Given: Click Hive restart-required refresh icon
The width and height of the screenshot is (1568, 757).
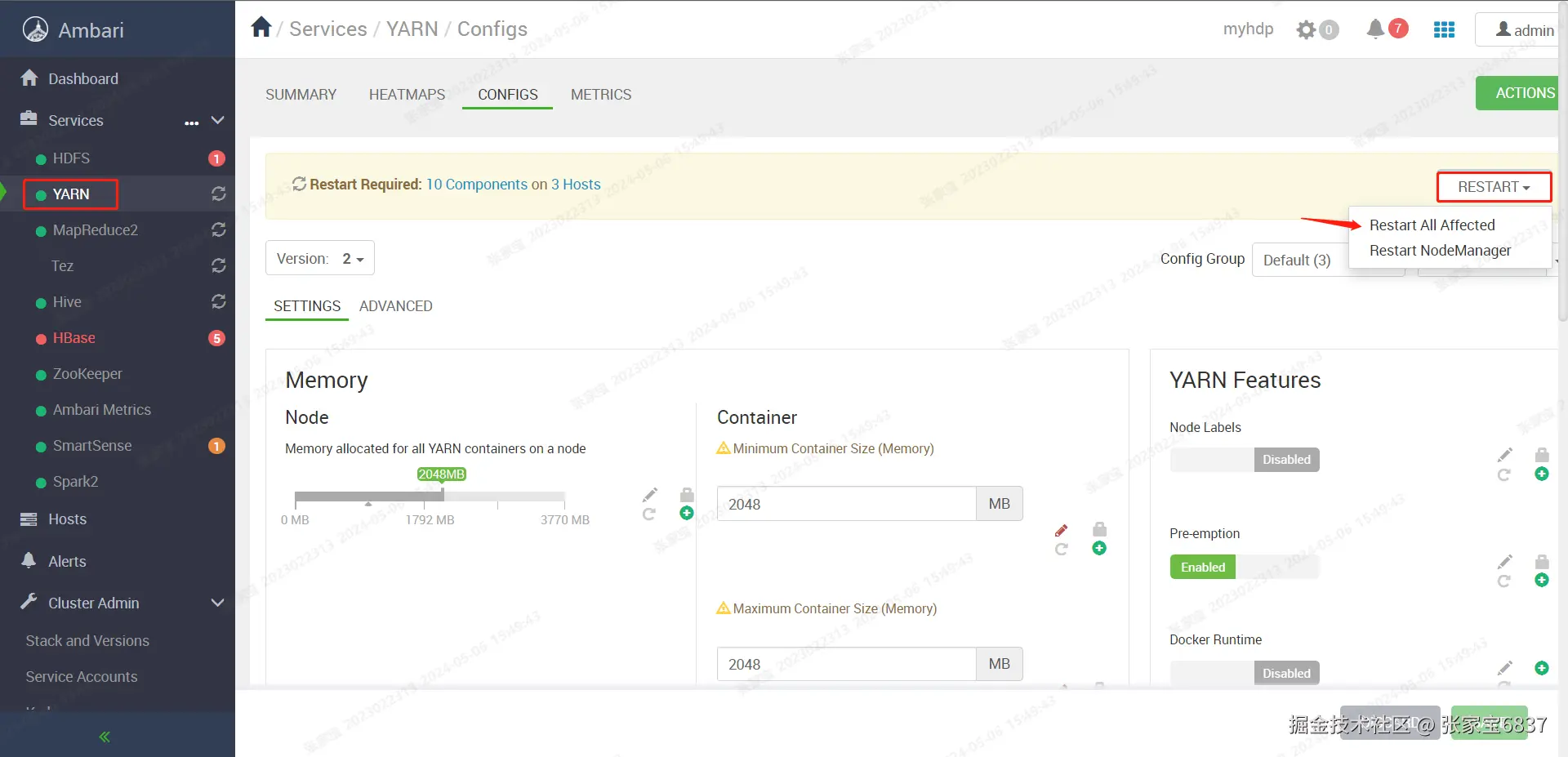Looking at the screenshot, I should click(x=219, y=302).
